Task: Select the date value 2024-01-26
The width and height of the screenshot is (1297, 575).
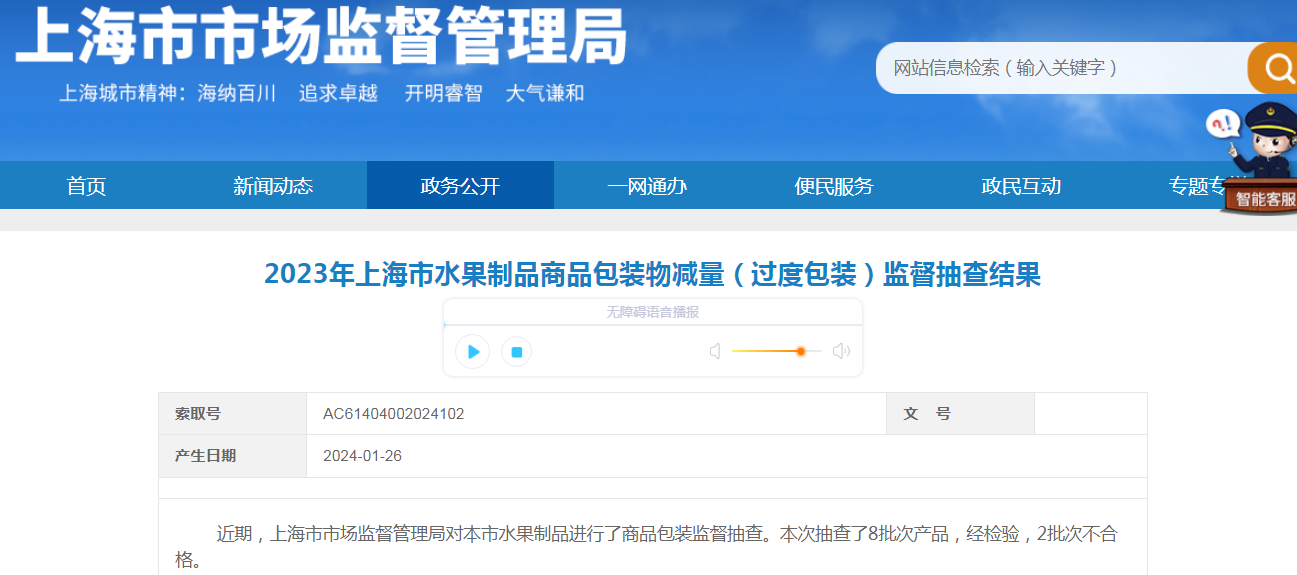Action: click(x=362, y=456)
